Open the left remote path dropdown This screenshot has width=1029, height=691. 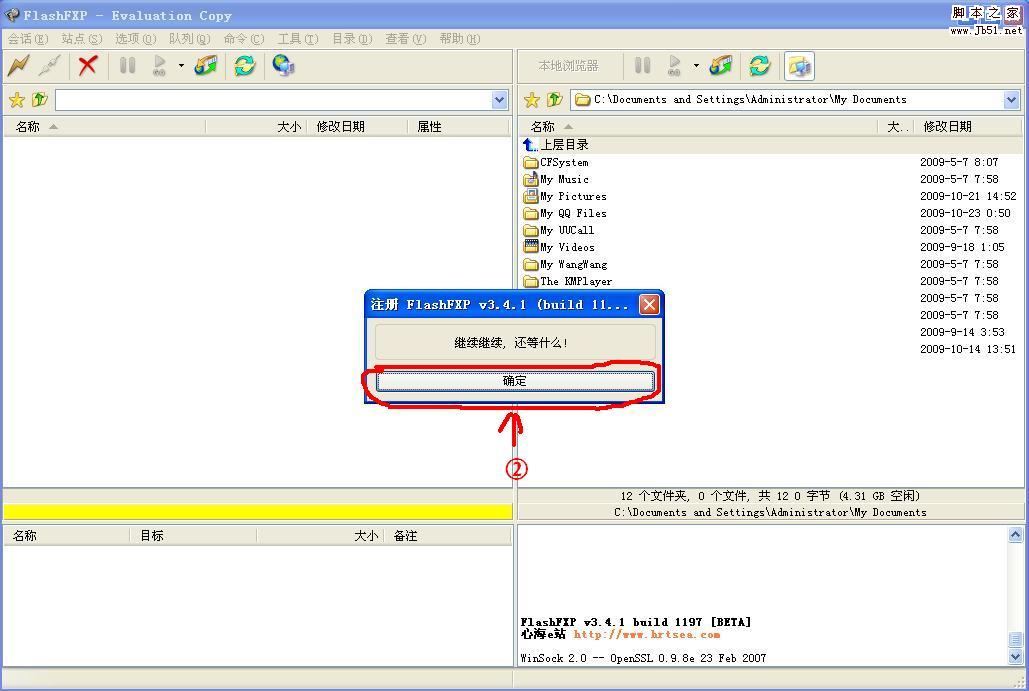point(500,100)
